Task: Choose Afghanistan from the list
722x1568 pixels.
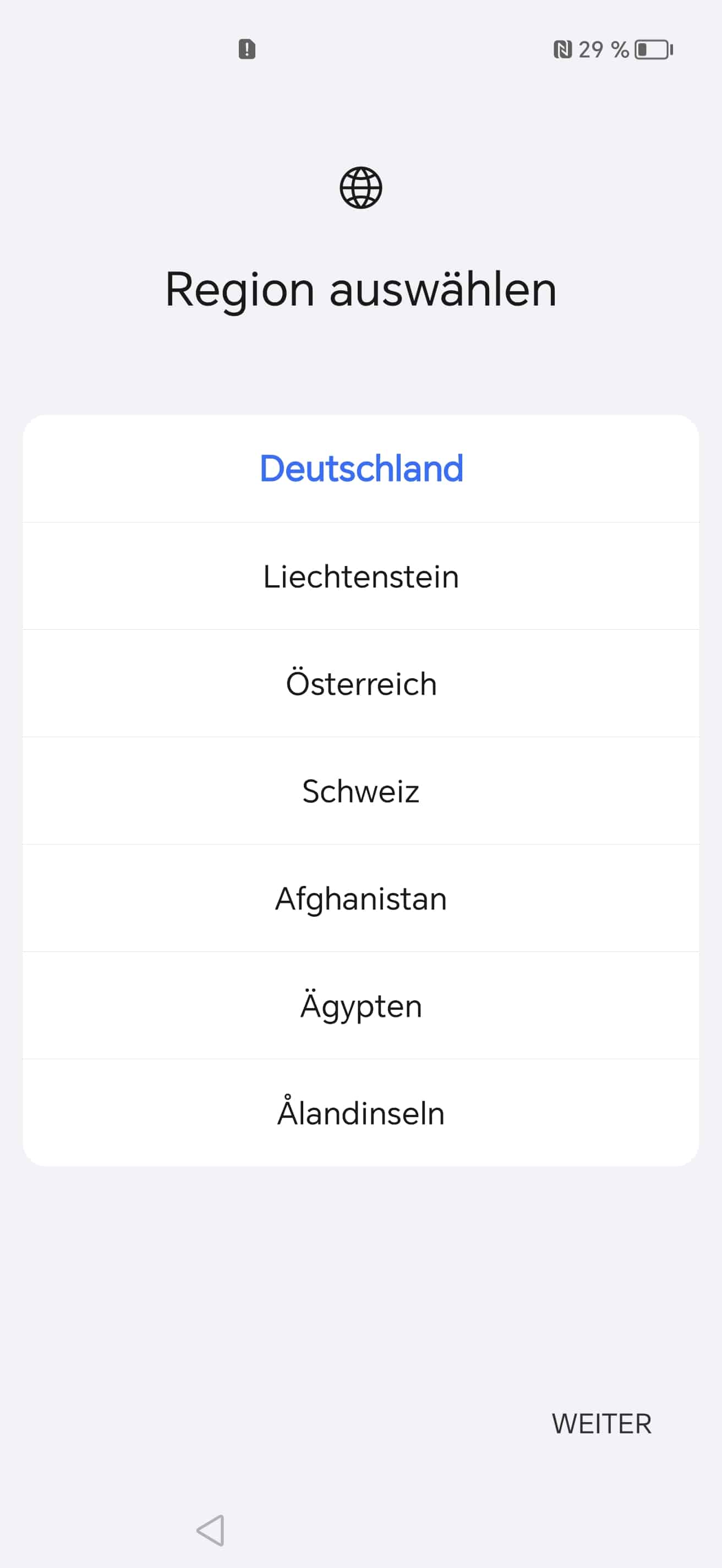Action: [x=360, y=899]
